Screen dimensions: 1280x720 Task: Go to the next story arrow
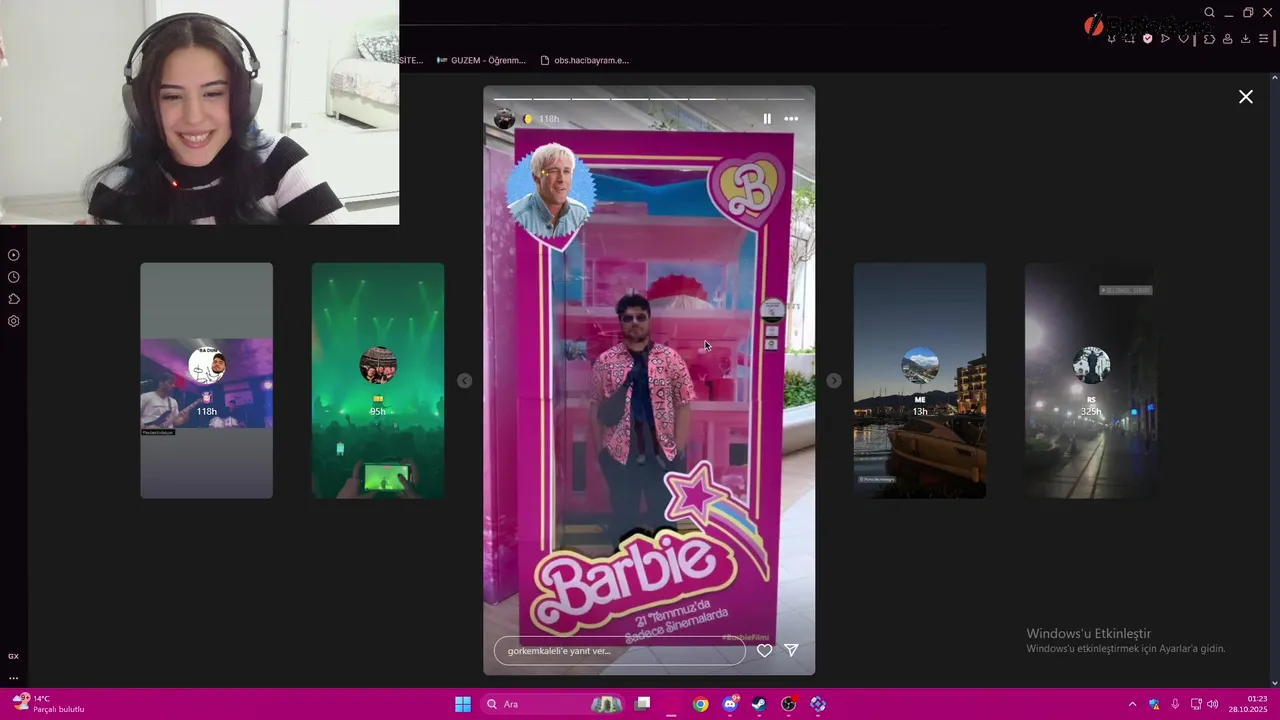click(x=834, y=381)
